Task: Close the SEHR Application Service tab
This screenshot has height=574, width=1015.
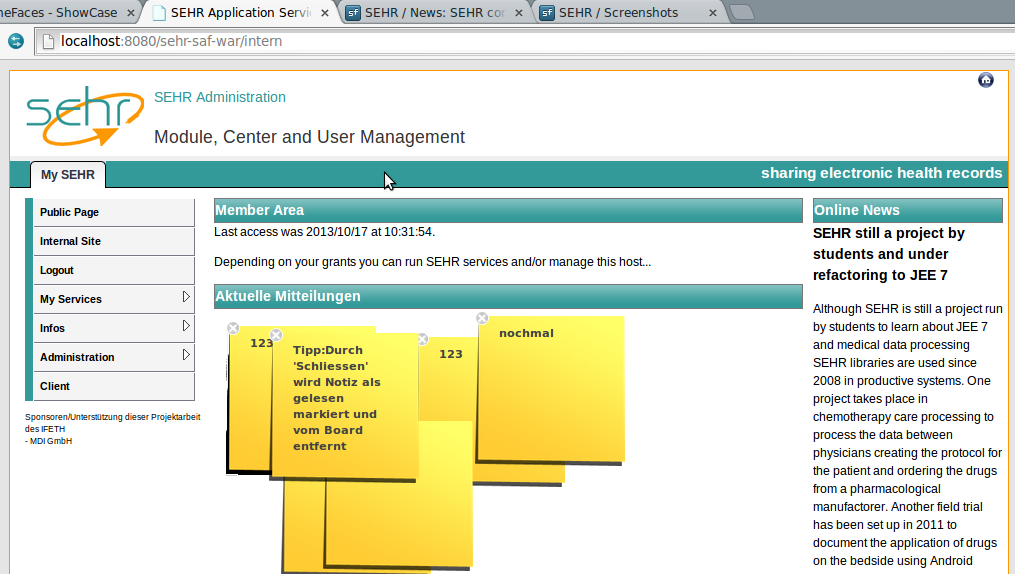Action: (324, 13)
